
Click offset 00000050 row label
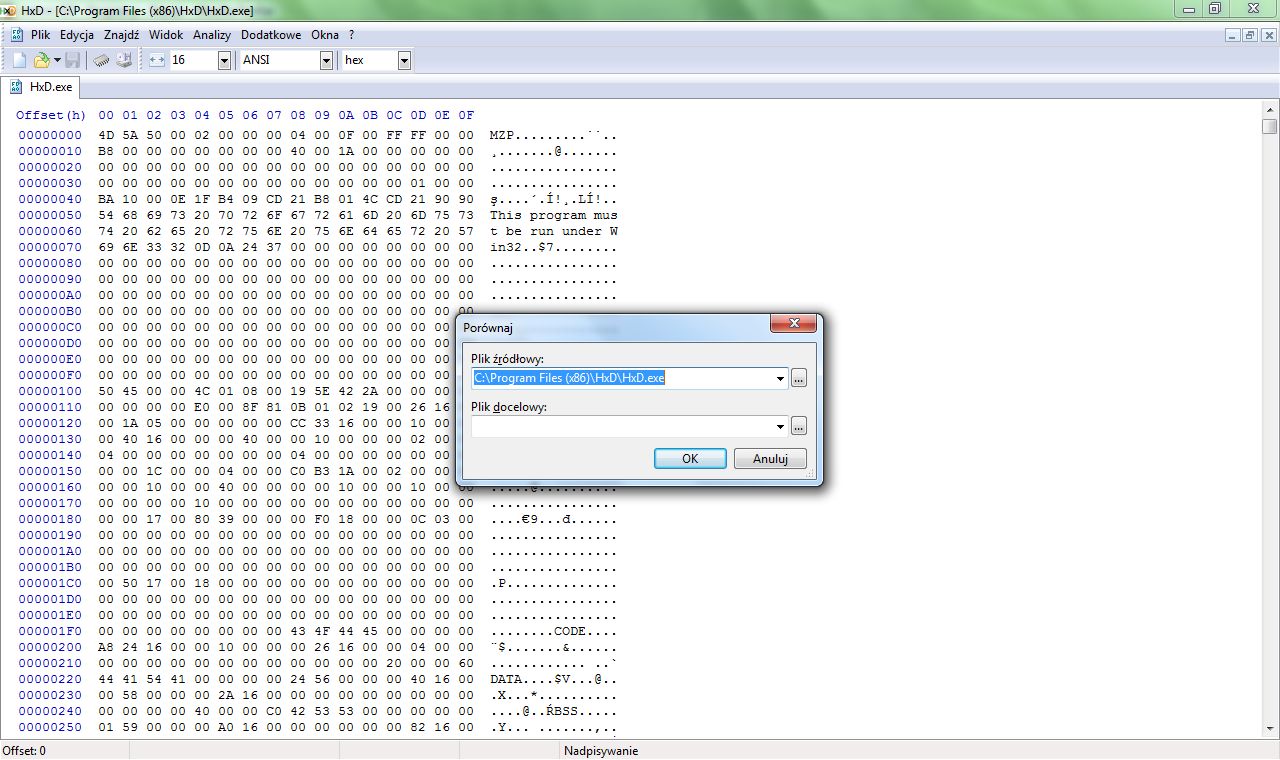(50, 215)
